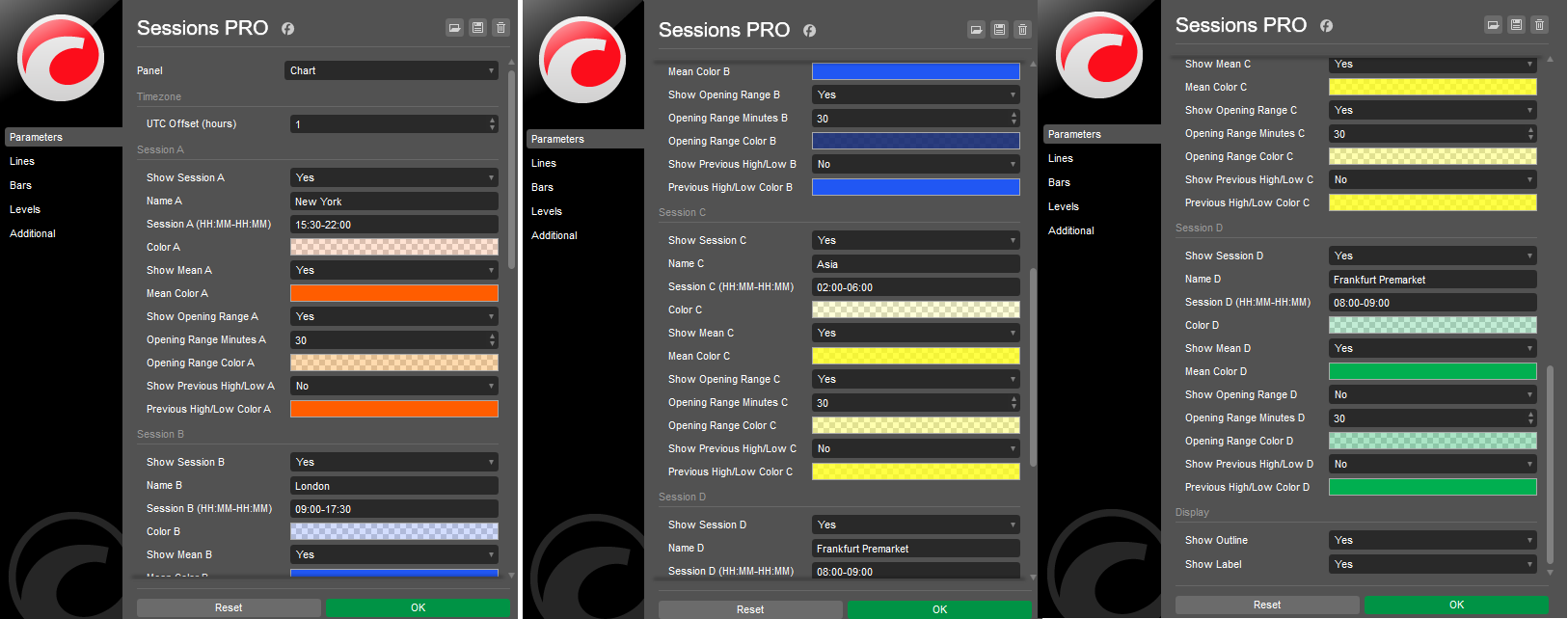Open Show Opening Range D dropdown

coord(1433,394)
